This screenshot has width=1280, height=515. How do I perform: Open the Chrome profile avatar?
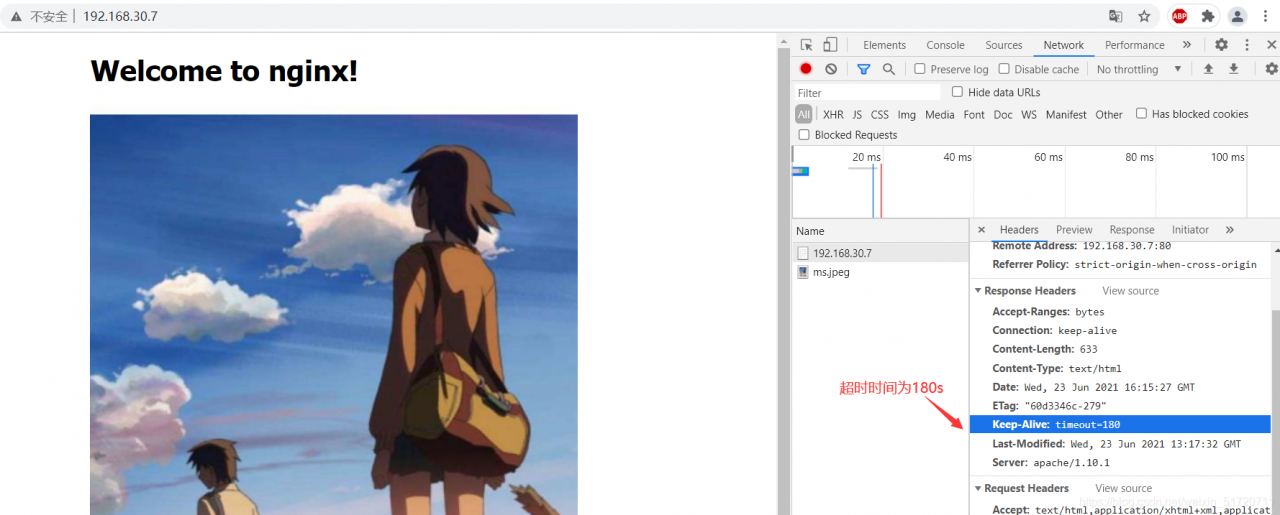[x=1238, y=16]
